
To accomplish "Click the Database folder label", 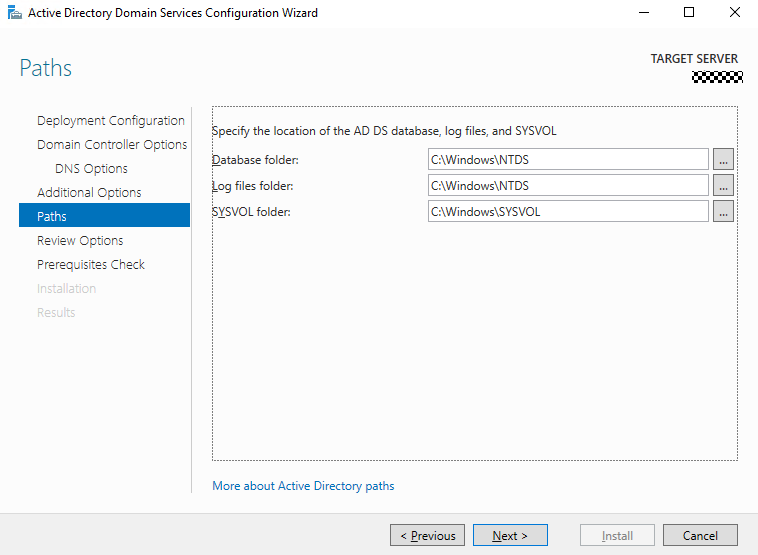I will pyautogui.click(x=255, y=160).
